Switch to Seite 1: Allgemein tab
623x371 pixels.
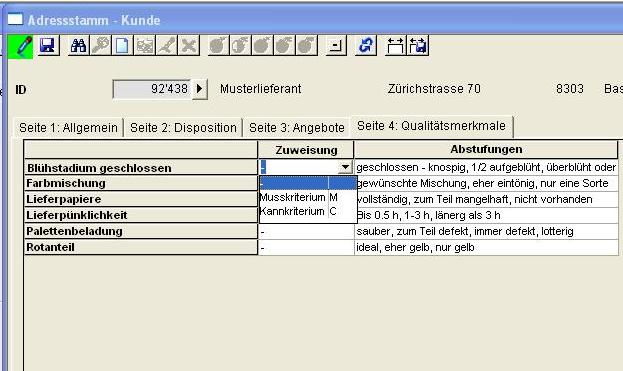pyautogui.click(x=68, y=128)
